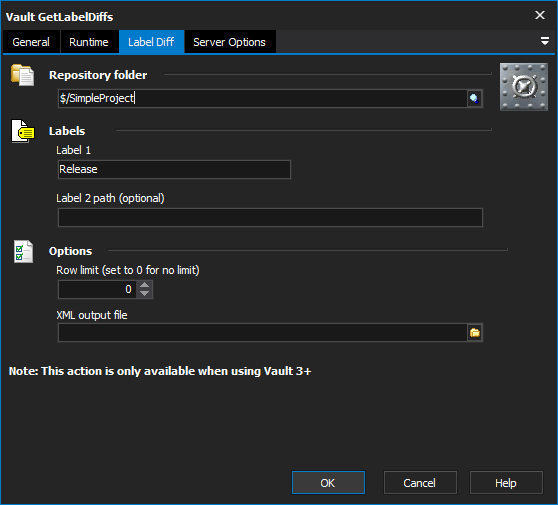Switch to the Runtime tab
Screen dimensions: 558x505
[89, 42]
